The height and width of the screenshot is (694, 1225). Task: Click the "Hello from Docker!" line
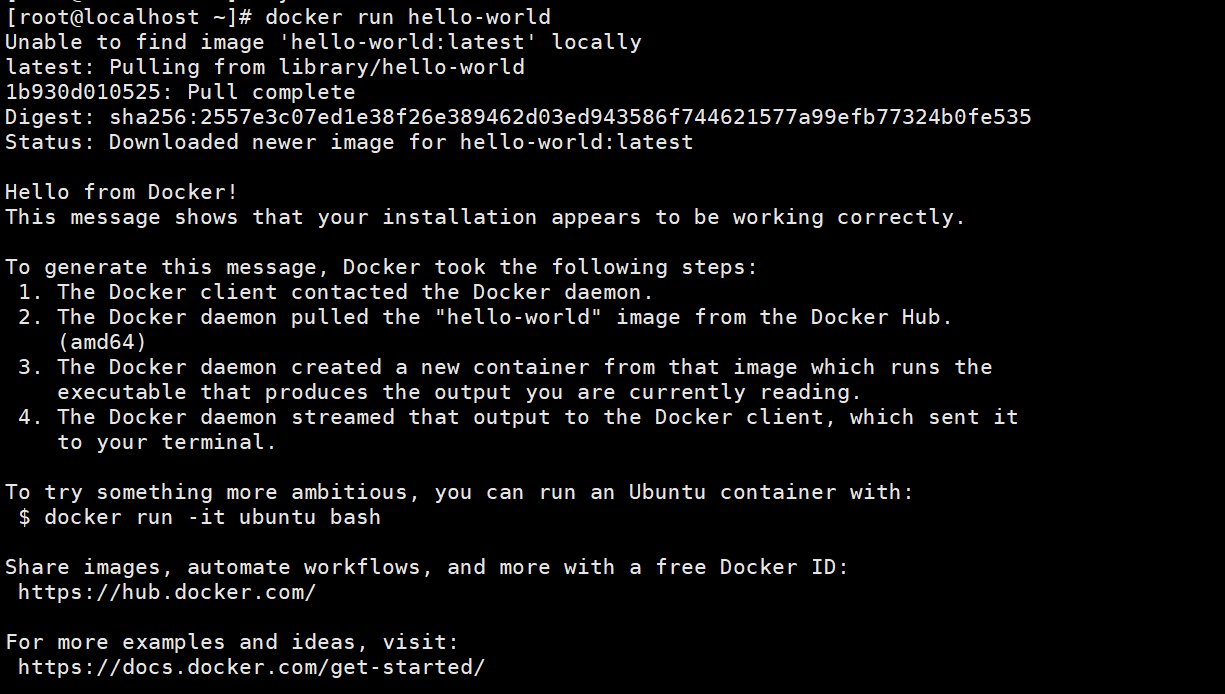click(x=121, y=192)
